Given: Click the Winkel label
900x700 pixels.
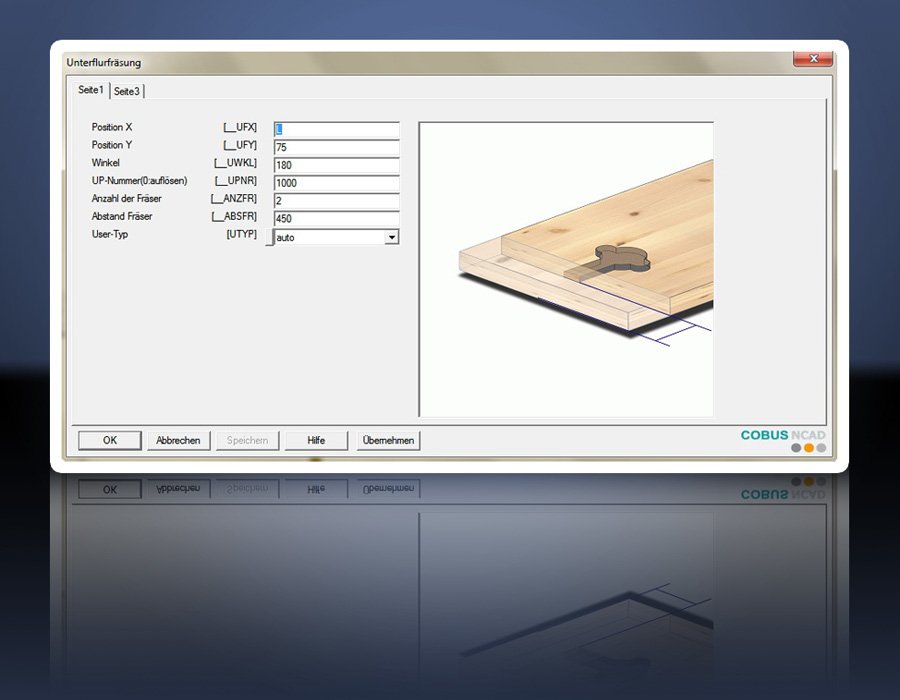Looking at the screenshot, I should (x=106, y=162).
